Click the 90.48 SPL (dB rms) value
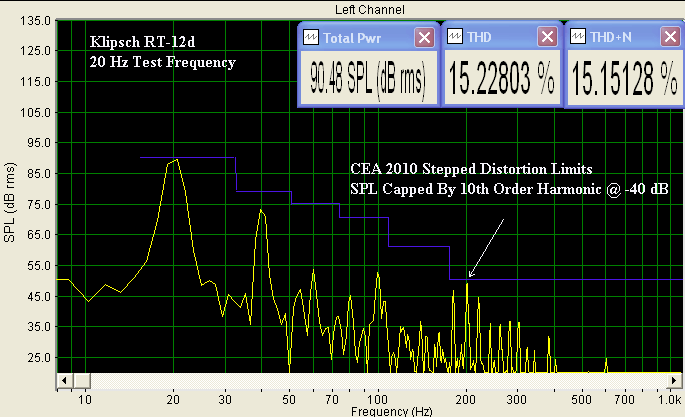 pyautogui.click(x=368, y=79)
